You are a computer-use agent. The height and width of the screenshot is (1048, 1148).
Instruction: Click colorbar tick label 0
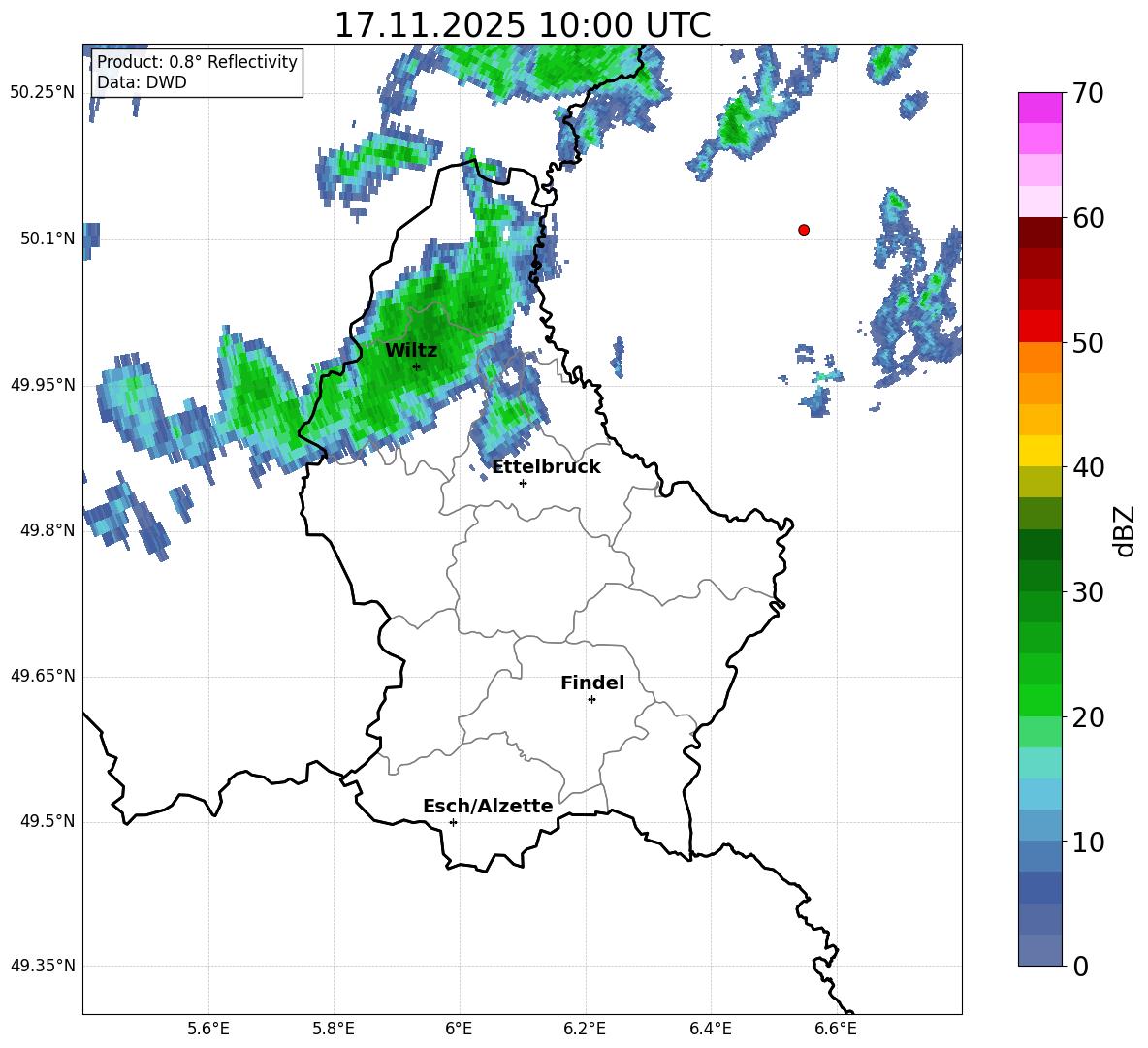(x=1081, y=966)
